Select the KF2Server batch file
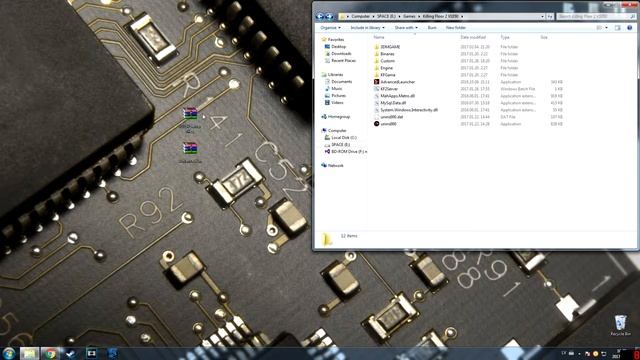This screenshot has width=640, height=360. click(x=386, y=89)
